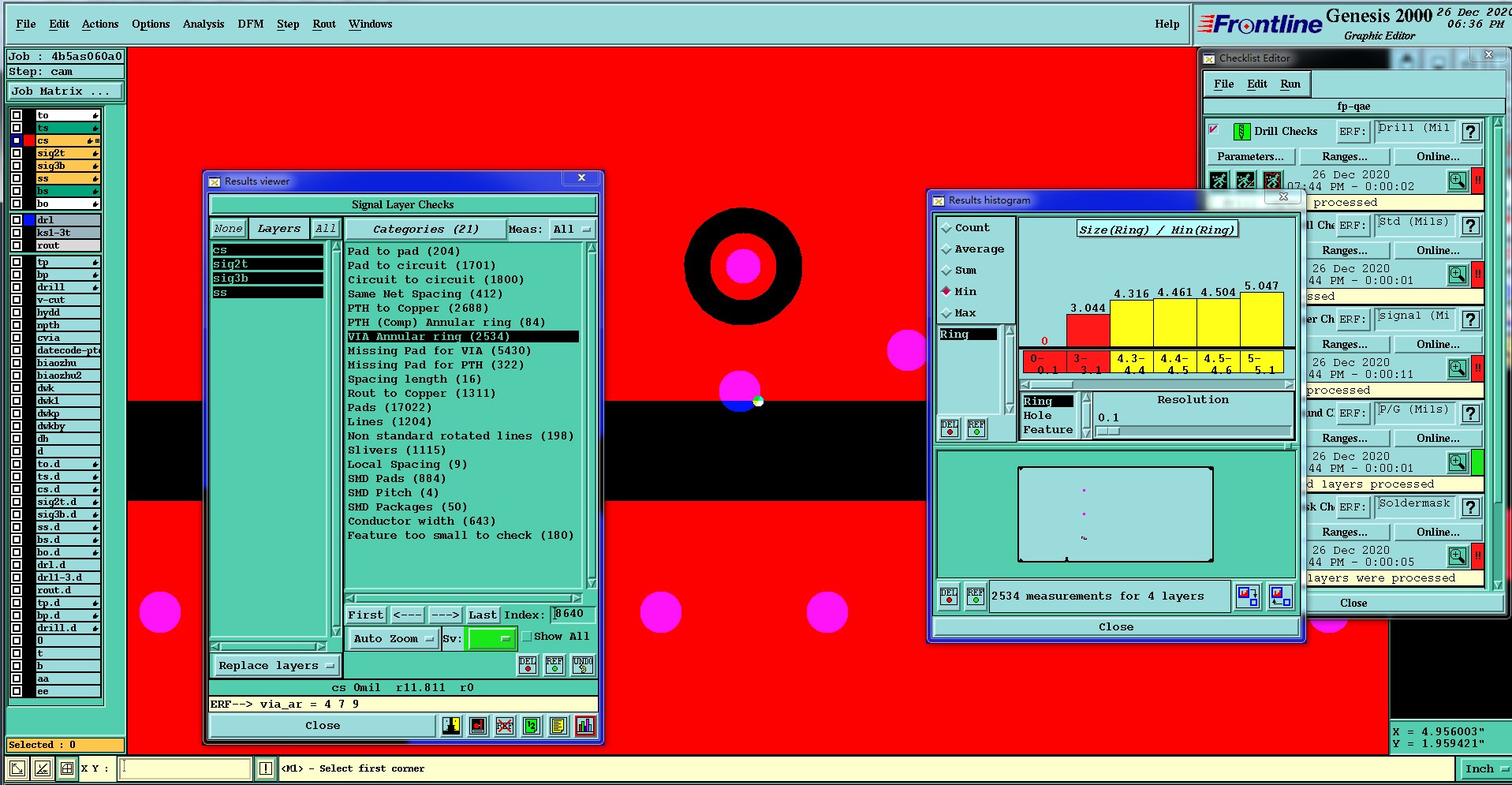Click the black-and-yellow silhouette icon in Results viewer

click(451, 725)
